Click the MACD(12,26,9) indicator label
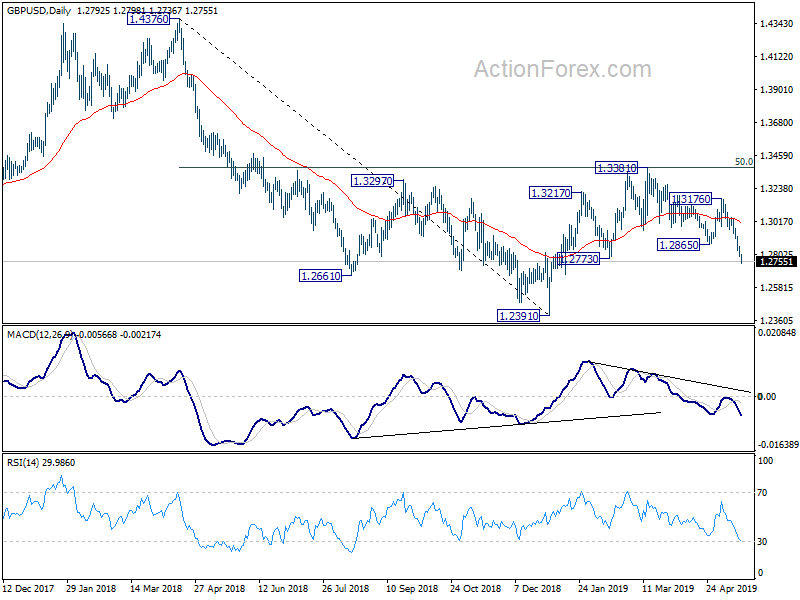This screenshot has width=800, height=600. (41, 335)
